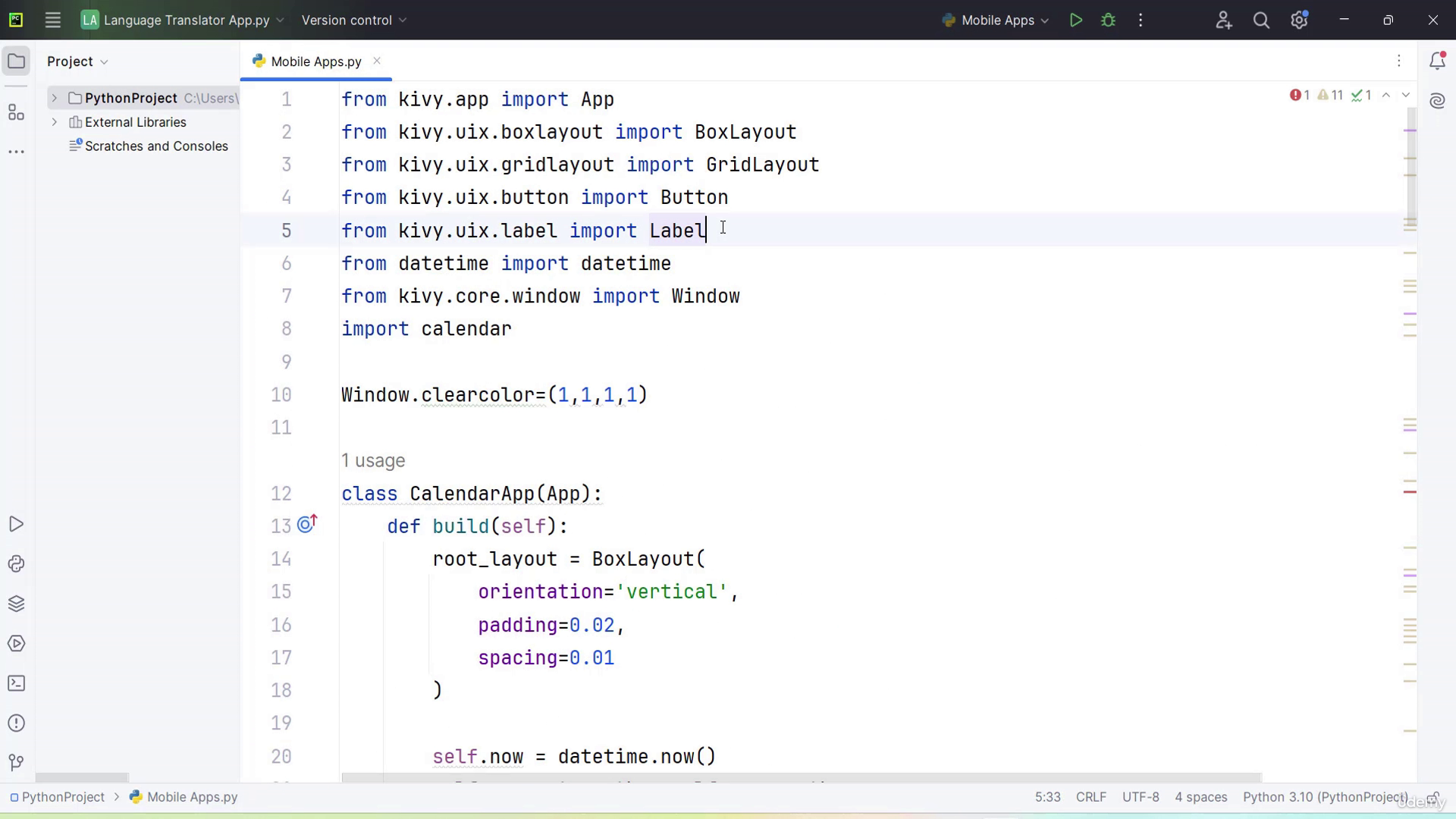Open the Git version control tool window
Image resolution: width=1456 pixels, height=819 pixels.
click(x=16, y=763)
